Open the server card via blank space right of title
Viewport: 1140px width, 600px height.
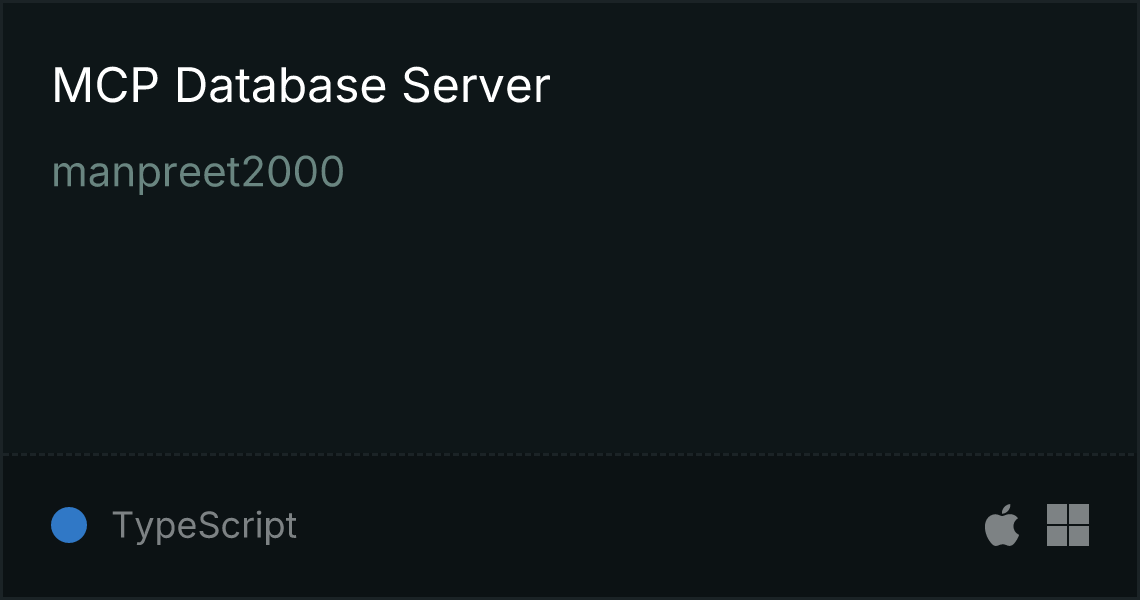(836, 85)
